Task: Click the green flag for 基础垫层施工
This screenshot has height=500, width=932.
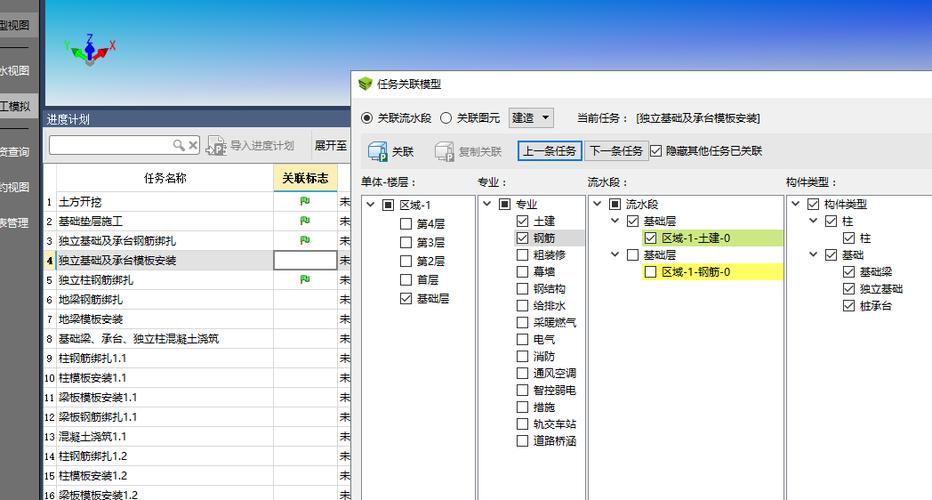Action: 305,221
